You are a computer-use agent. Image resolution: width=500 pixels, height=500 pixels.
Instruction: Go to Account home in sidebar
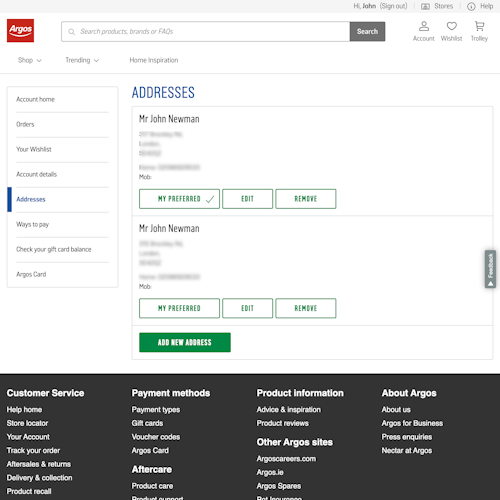pos(35,99)
